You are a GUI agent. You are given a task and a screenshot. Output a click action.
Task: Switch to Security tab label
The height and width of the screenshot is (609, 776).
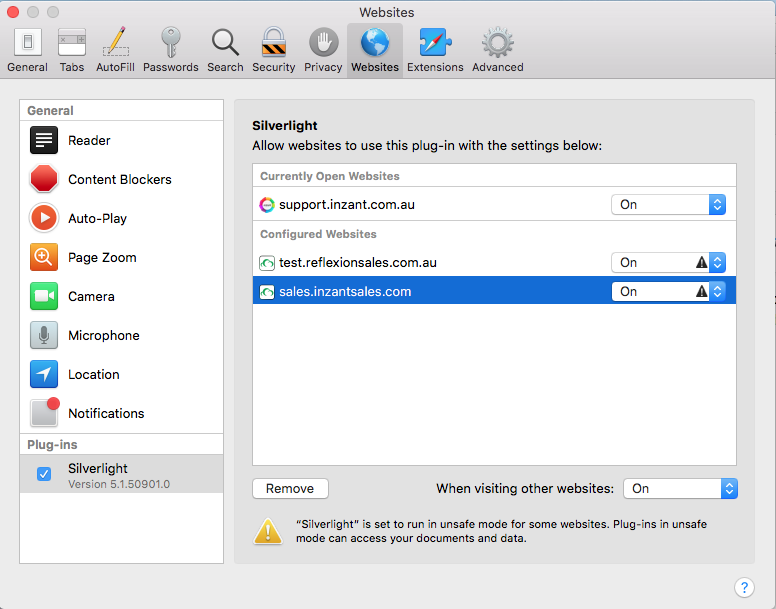tap(274, 67)
